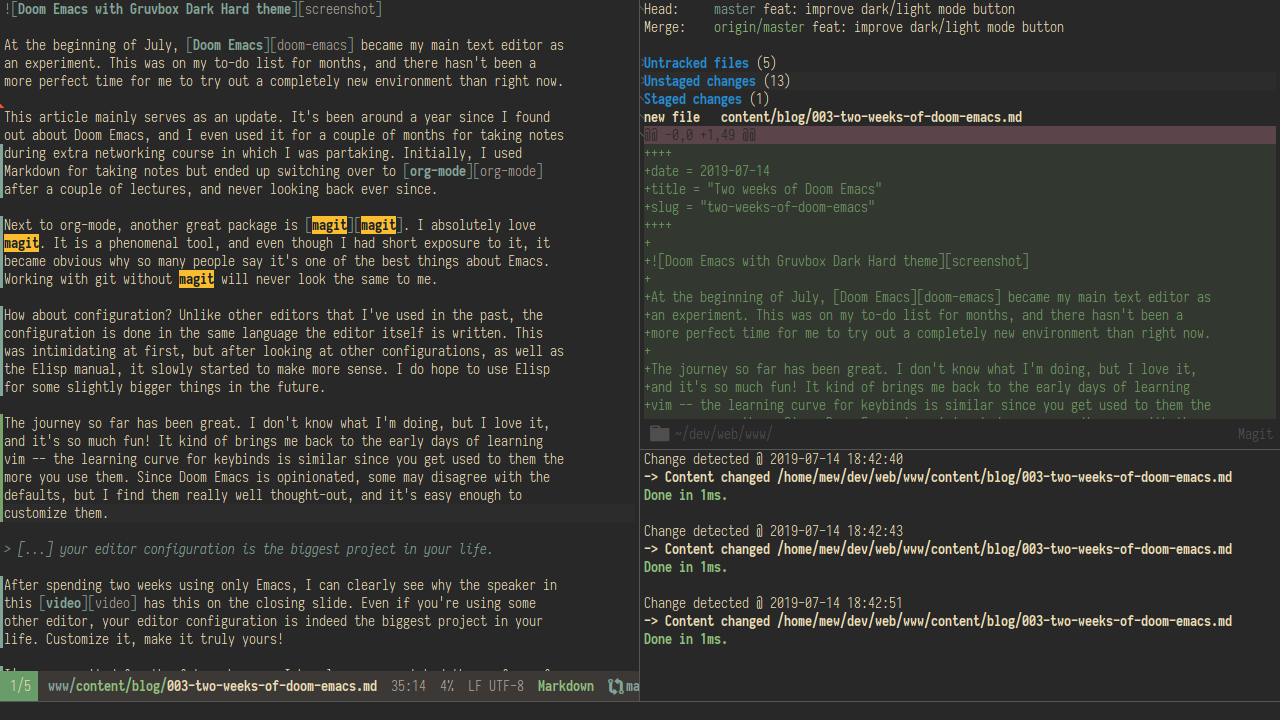
Task: Click the folder icon in the Magit modeline
Action: 659,434
